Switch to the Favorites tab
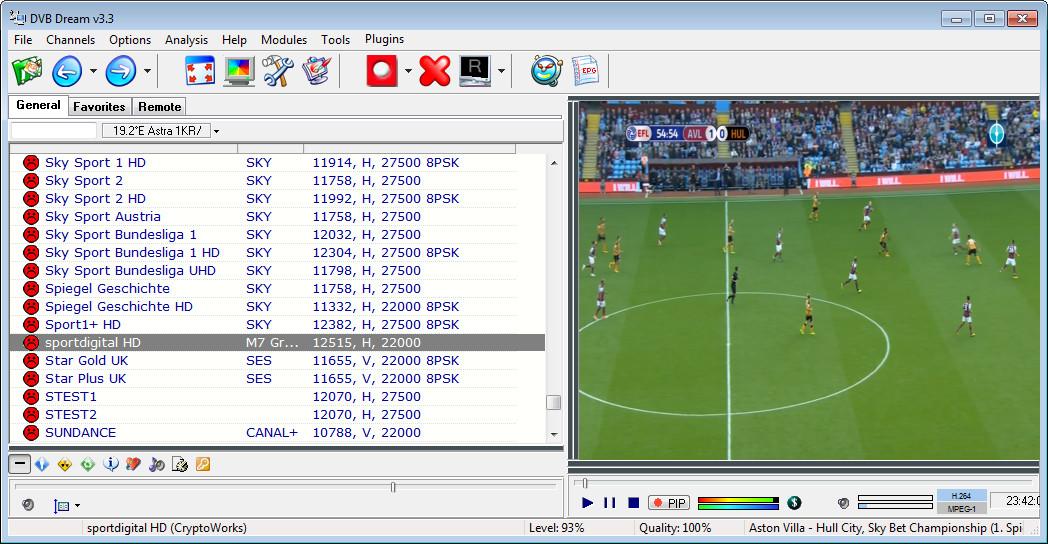The height and width of the screenshot is (544, 1048). (x=99, y=106)
